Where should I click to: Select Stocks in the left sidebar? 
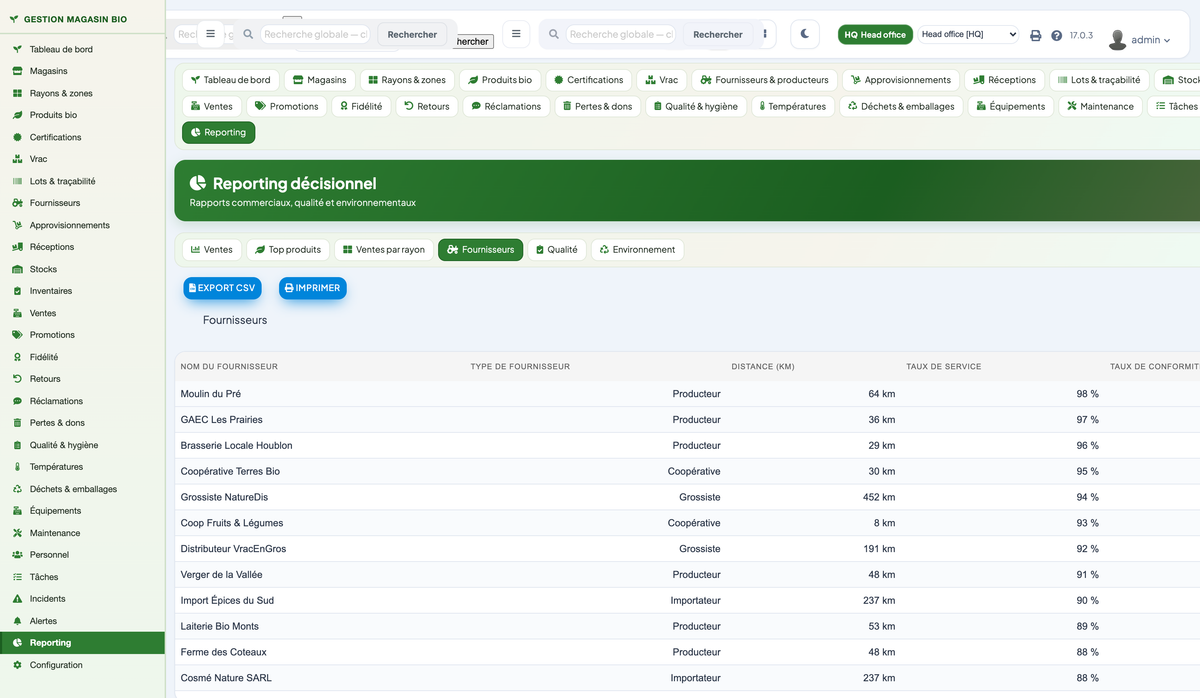pos(82,269)
